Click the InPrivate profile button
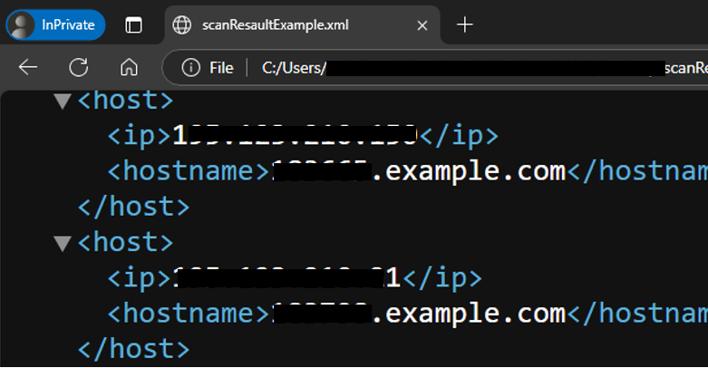The width and height of the screenshot is (708, 368). tap(56, 25)
